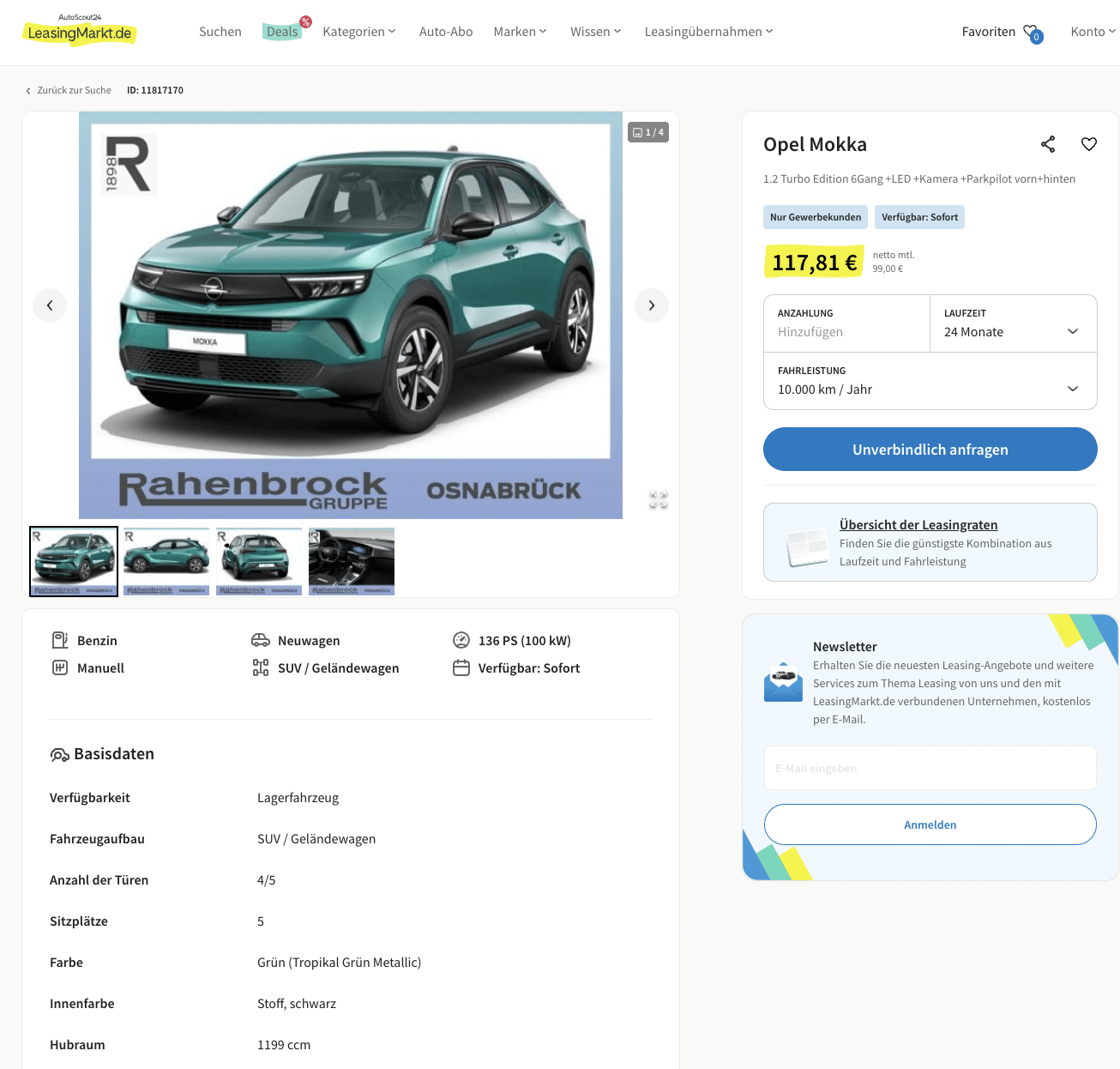Click the ID: 11817170 text

click(155, 90)
